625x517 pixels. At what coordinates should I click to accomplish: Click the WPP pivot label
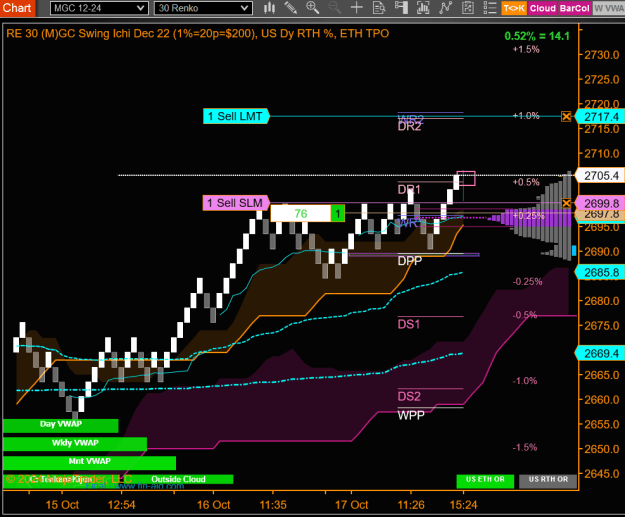pos(411,415)
